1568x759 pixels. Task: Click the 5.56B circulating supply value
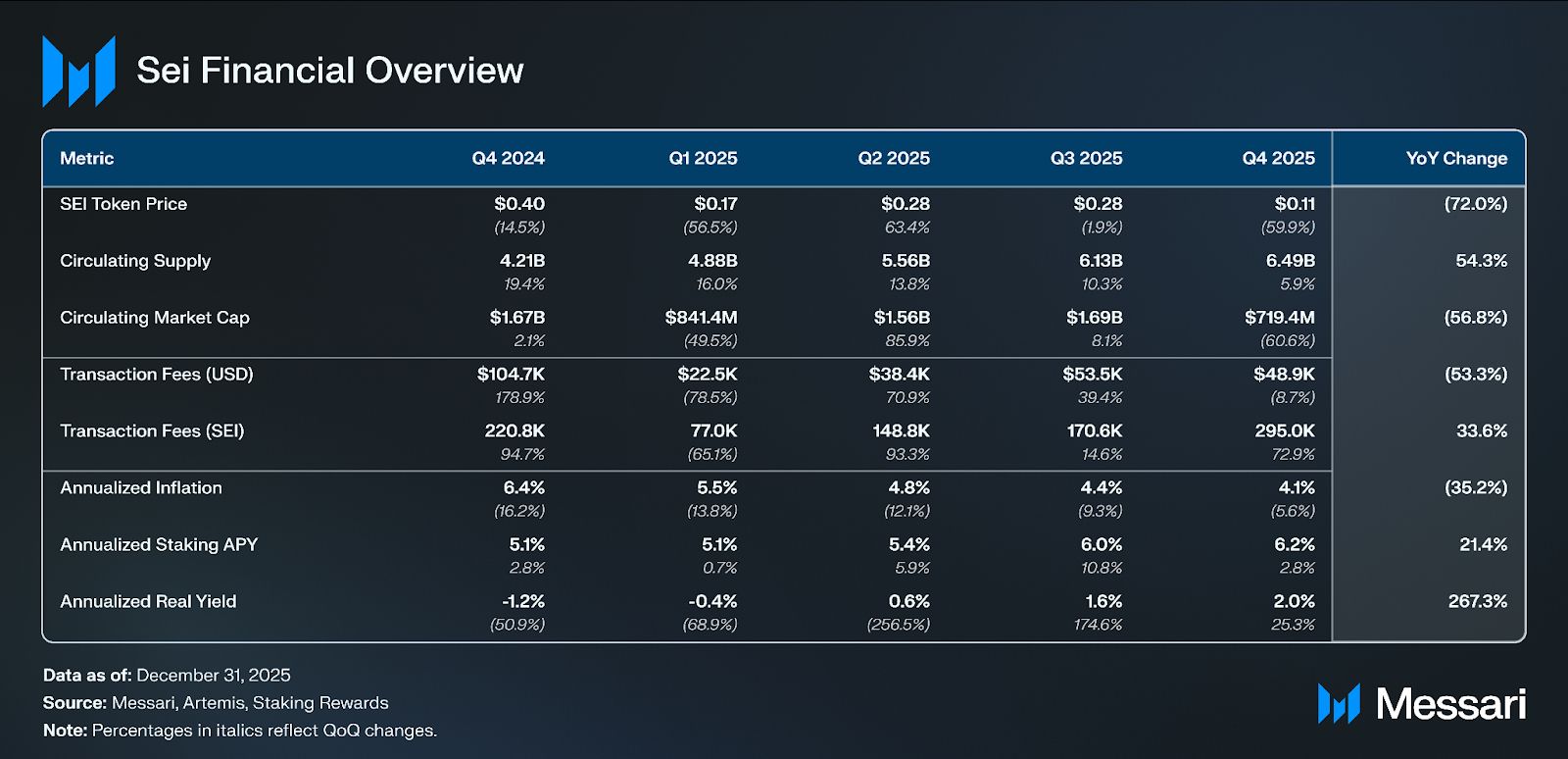tap(906, 261)
